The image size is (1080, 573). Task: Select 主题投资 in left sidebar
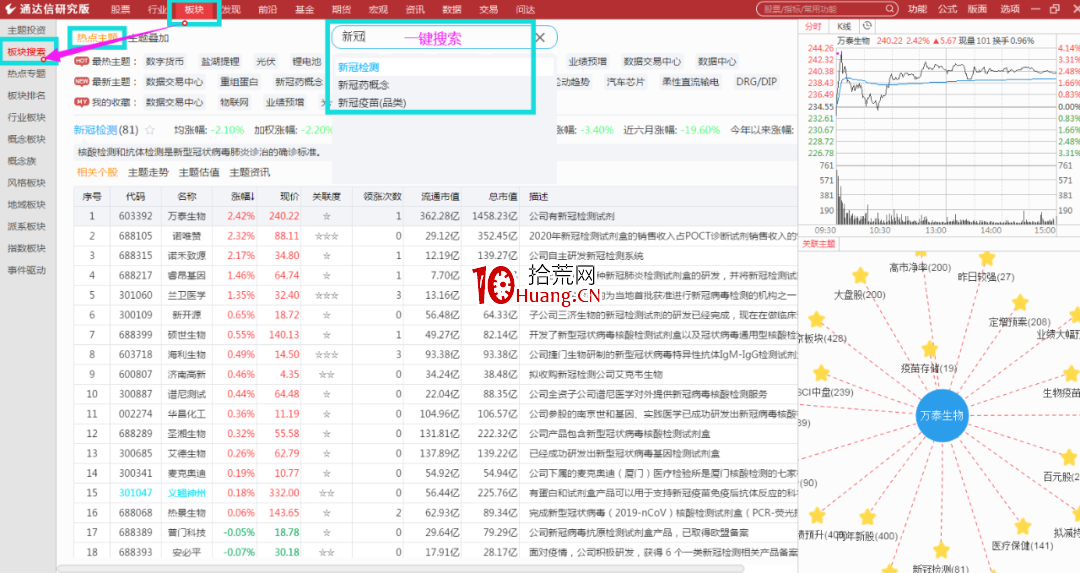point(26,30)
